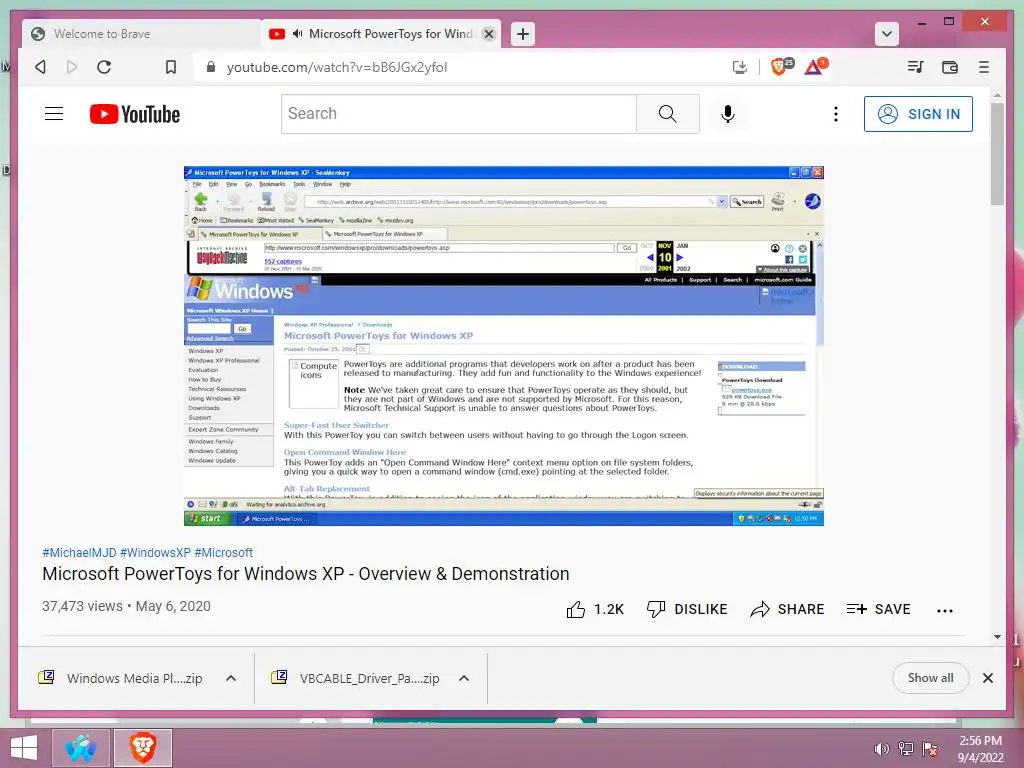
Task: Open the blue butterfly app in taskbar
Action: point(80,748)
